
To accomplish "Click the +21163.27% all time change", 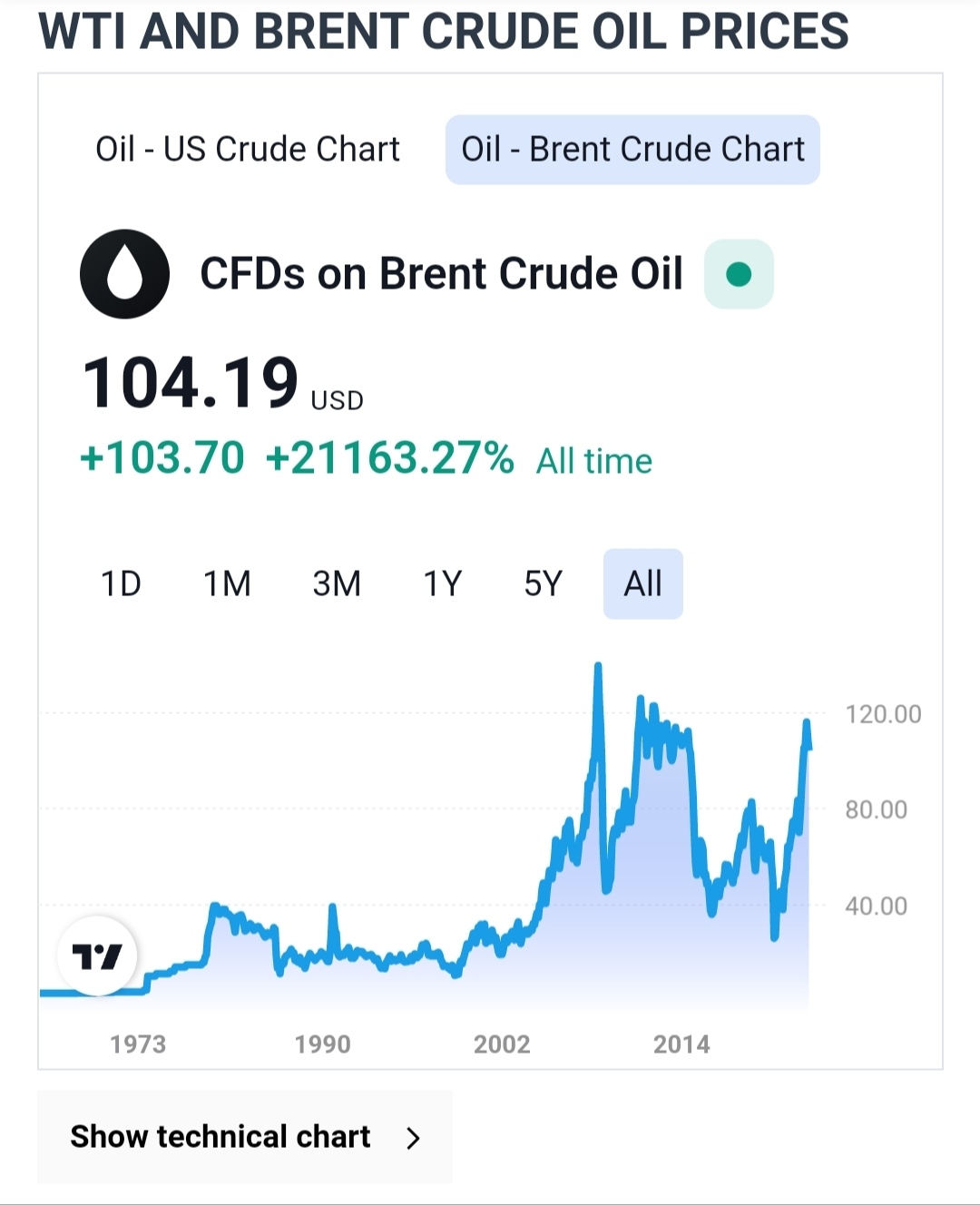I will tap(389, 458).
